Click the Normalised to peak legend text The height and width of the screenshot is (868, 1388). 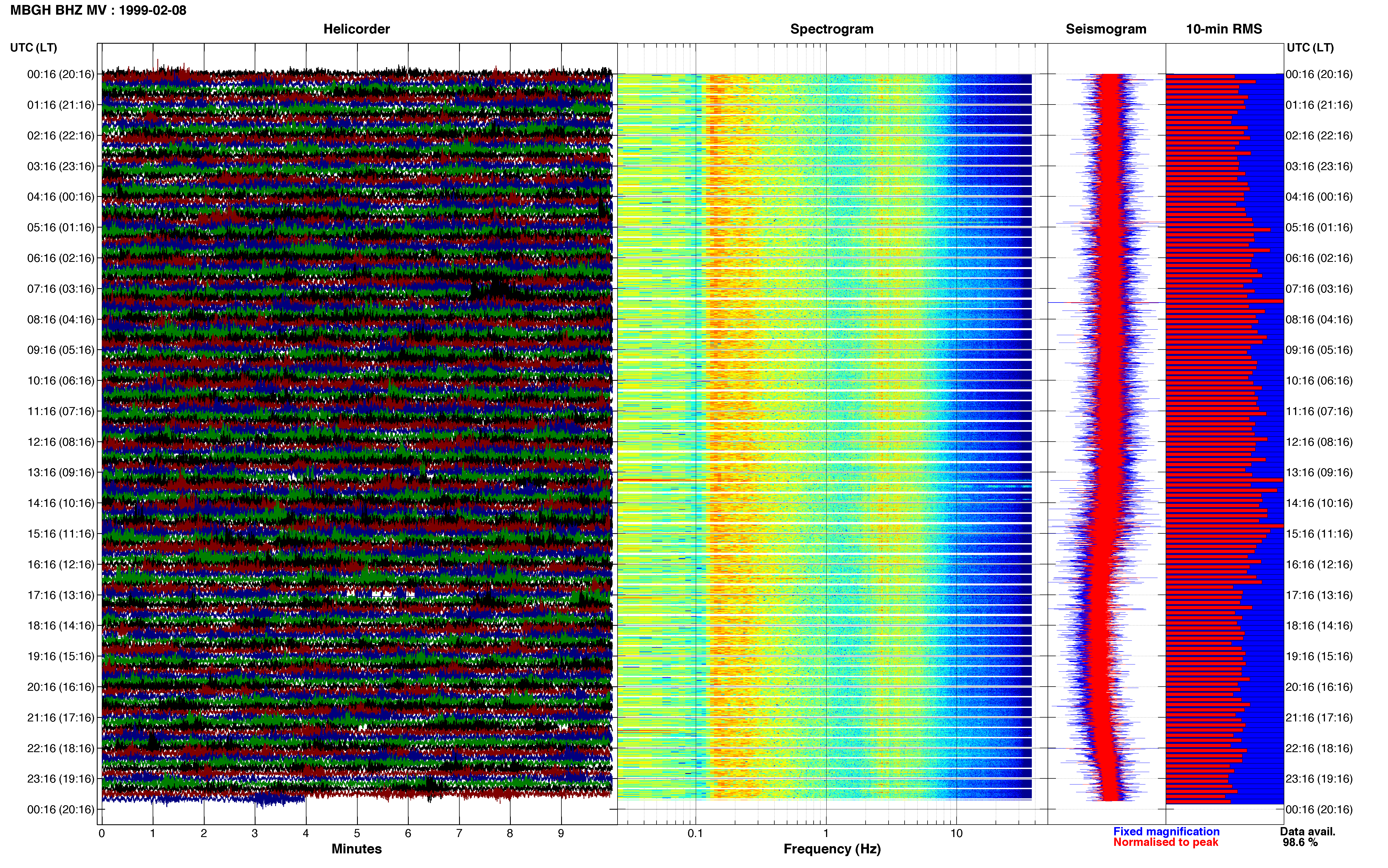(1165, 842)
